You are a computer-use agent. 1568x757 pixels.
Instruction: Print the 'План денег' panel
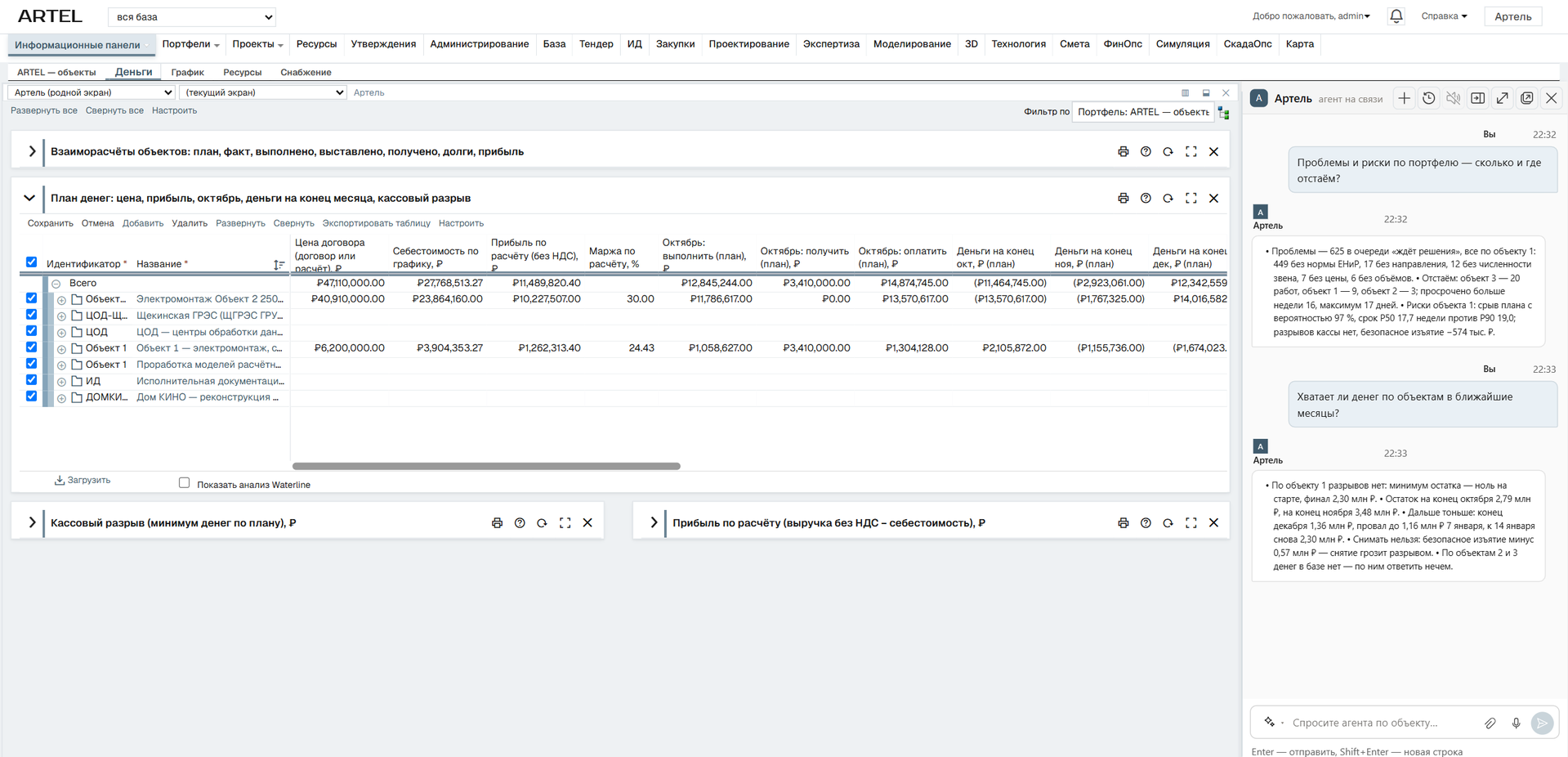[x=1124, y=199]
